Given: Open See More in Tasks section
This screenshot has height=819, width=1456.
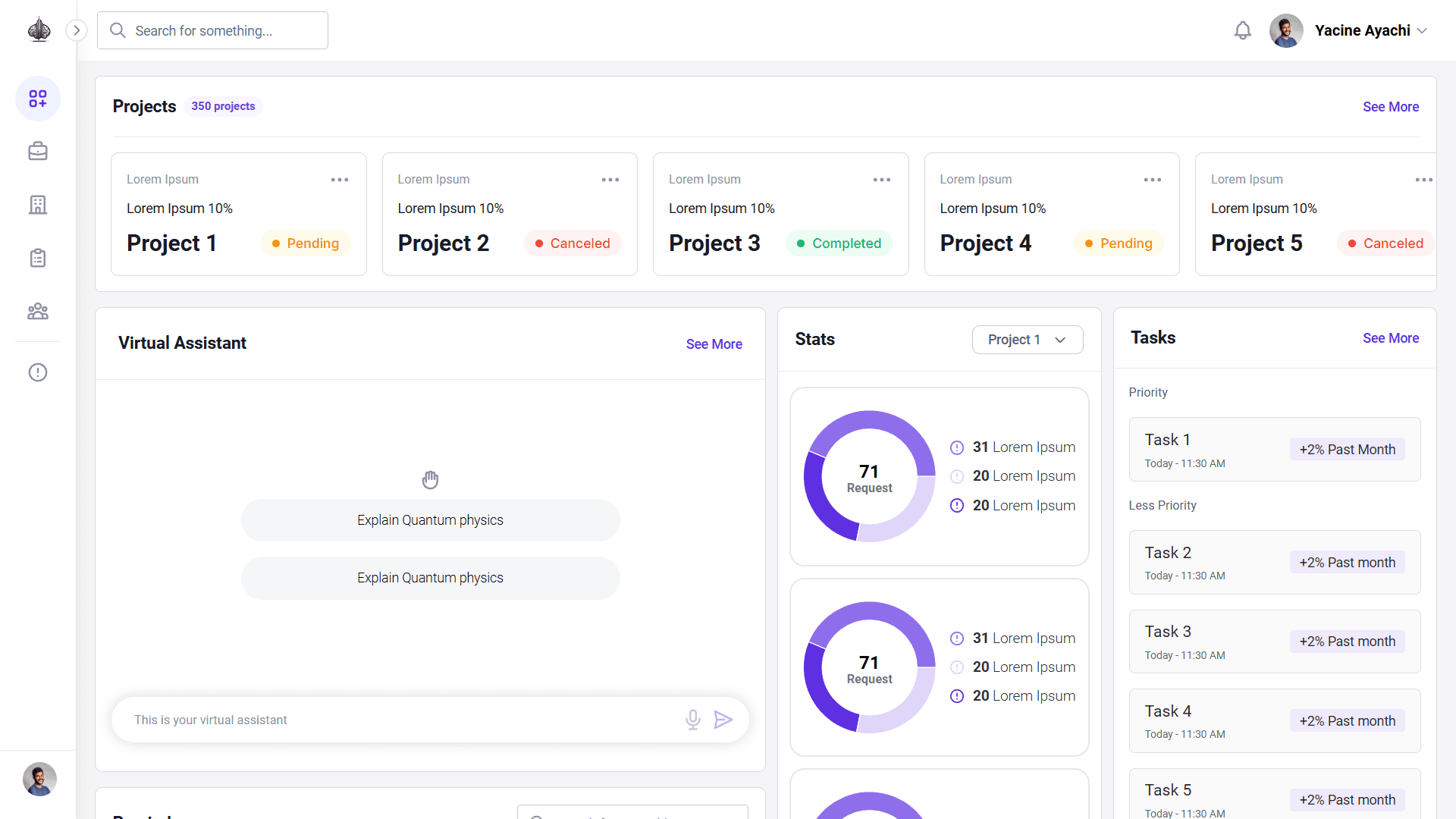Looking at the screenshot, I should [1390, 338].
